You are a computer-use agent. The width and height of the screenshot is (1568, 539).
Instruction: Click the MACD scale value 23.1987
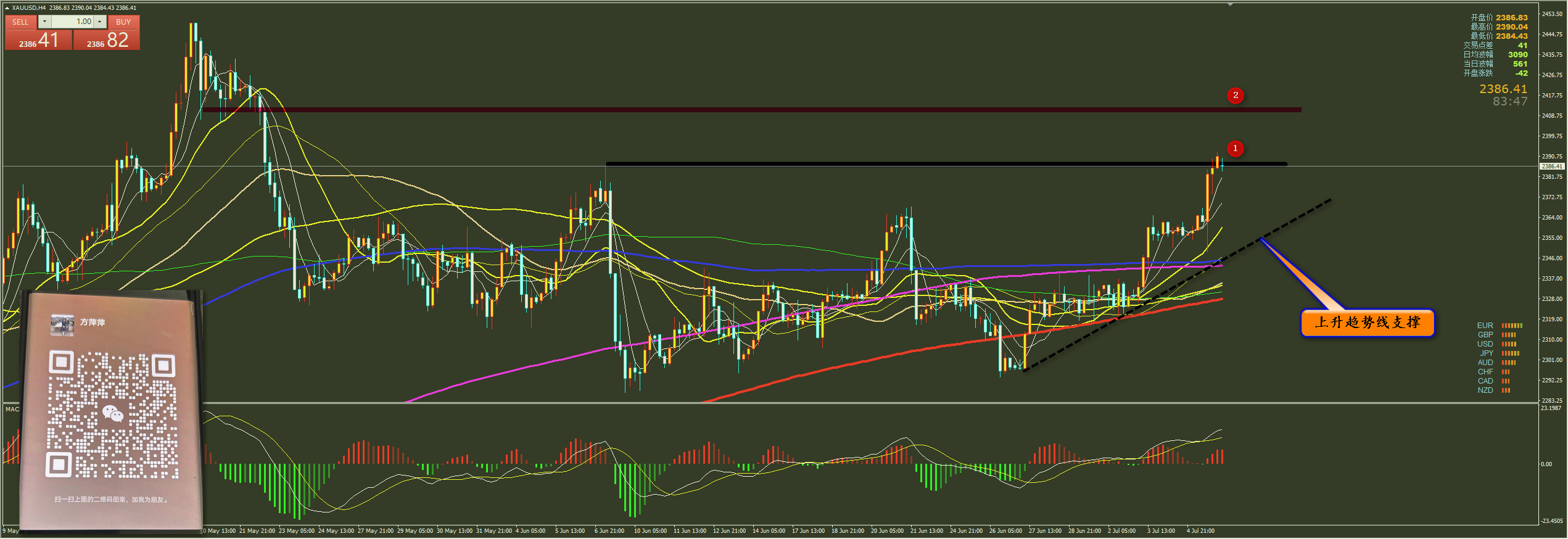pyautogui.click(x=1551, y=408)
